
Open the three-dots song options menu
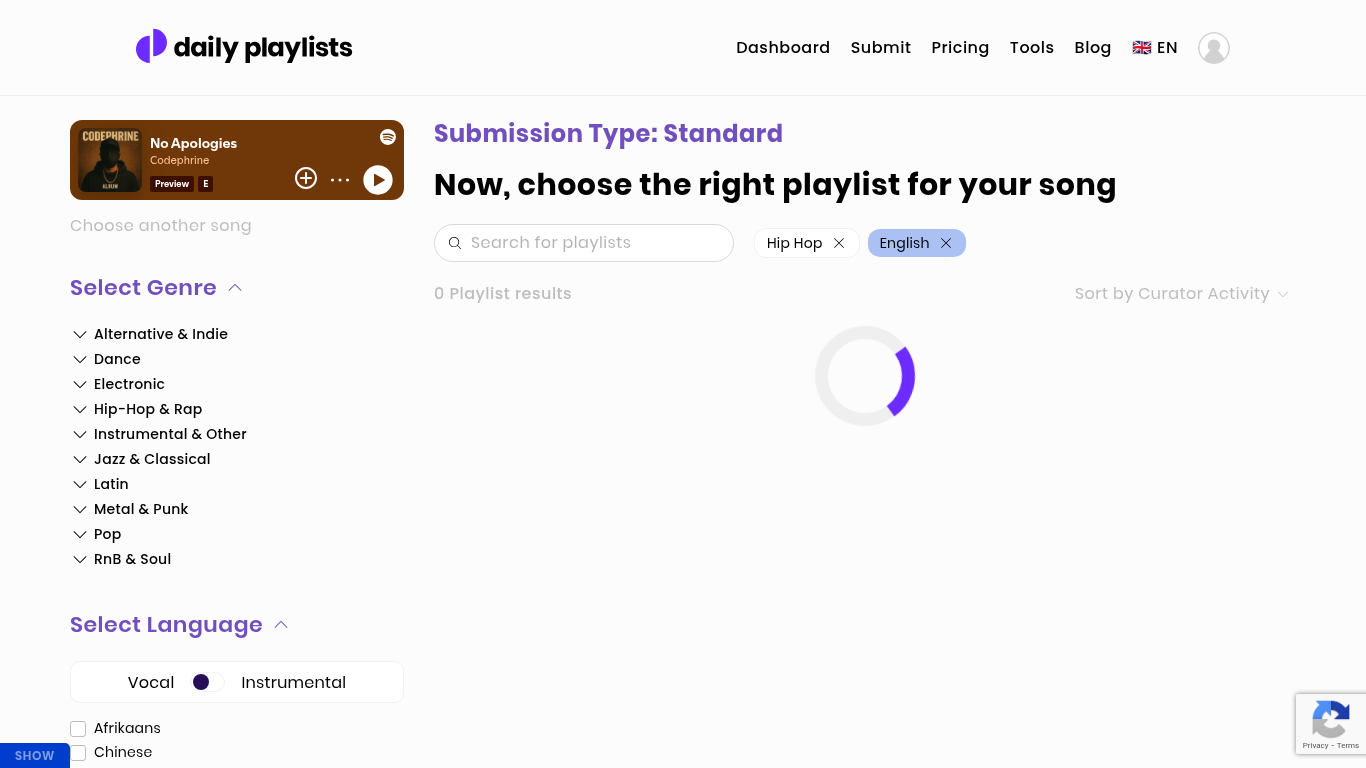[340, 180]
